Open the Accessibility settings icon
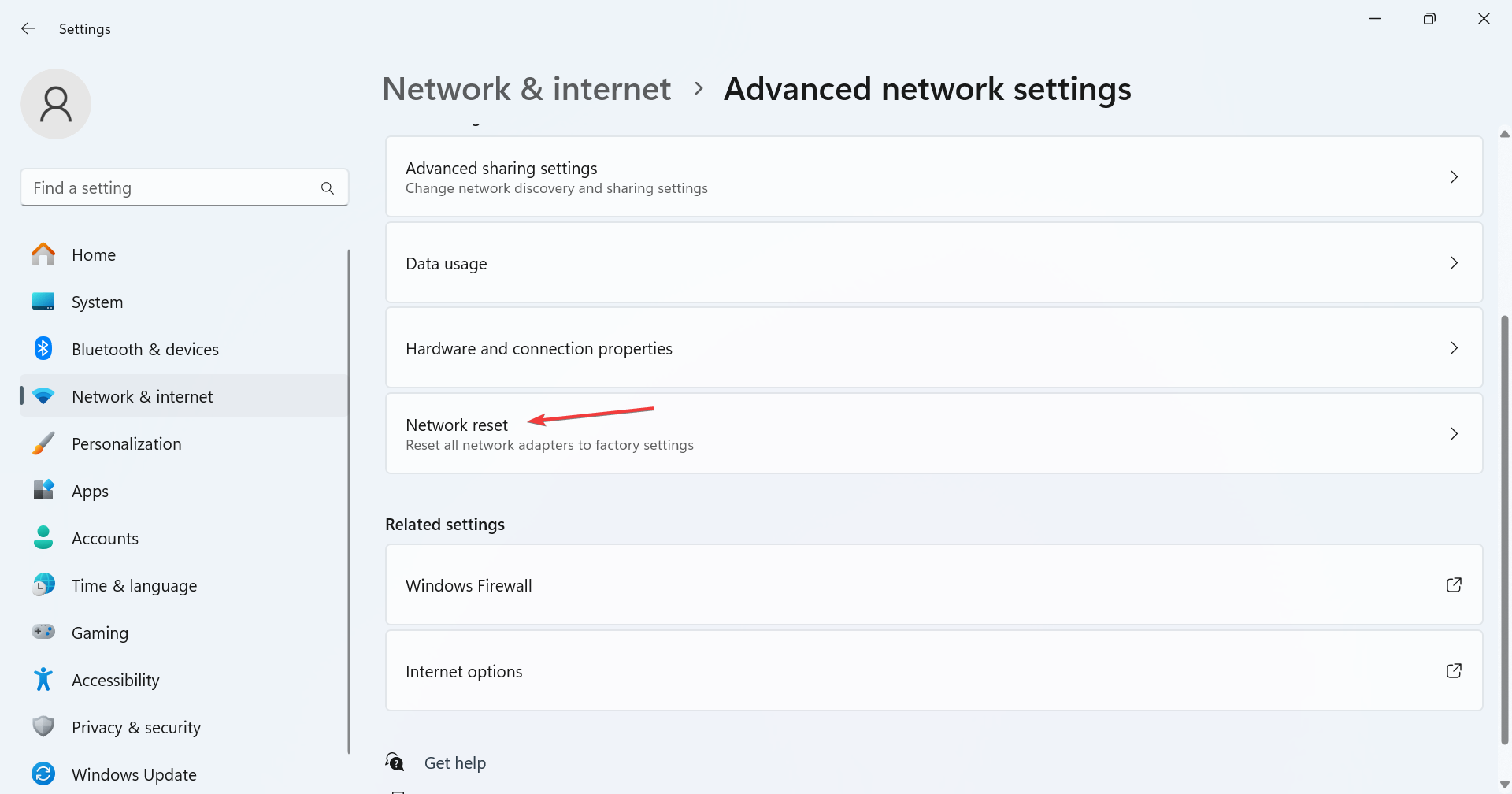 [x=43, y=679]
